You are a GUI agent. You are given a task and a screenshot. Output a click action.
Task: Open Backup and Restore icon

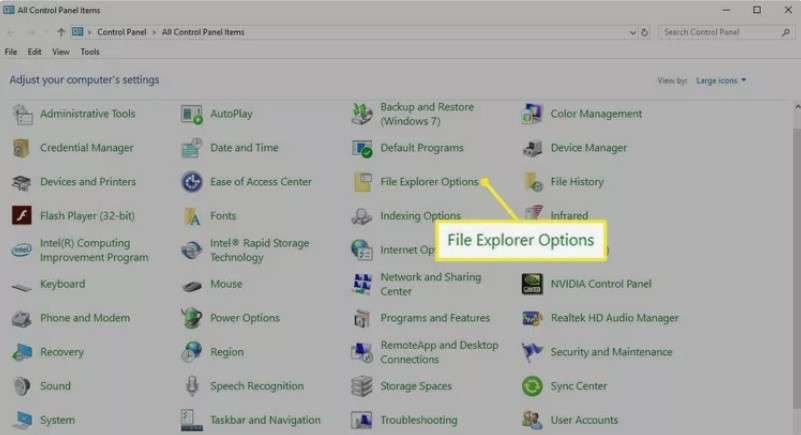362,114
